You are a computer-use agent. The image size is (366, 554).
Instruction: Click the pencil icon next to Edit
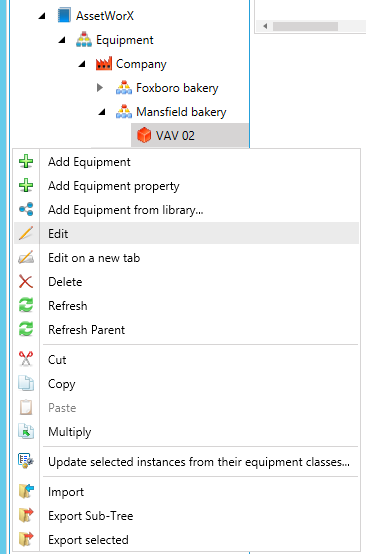pyautogui.click(x=26, y=234)
